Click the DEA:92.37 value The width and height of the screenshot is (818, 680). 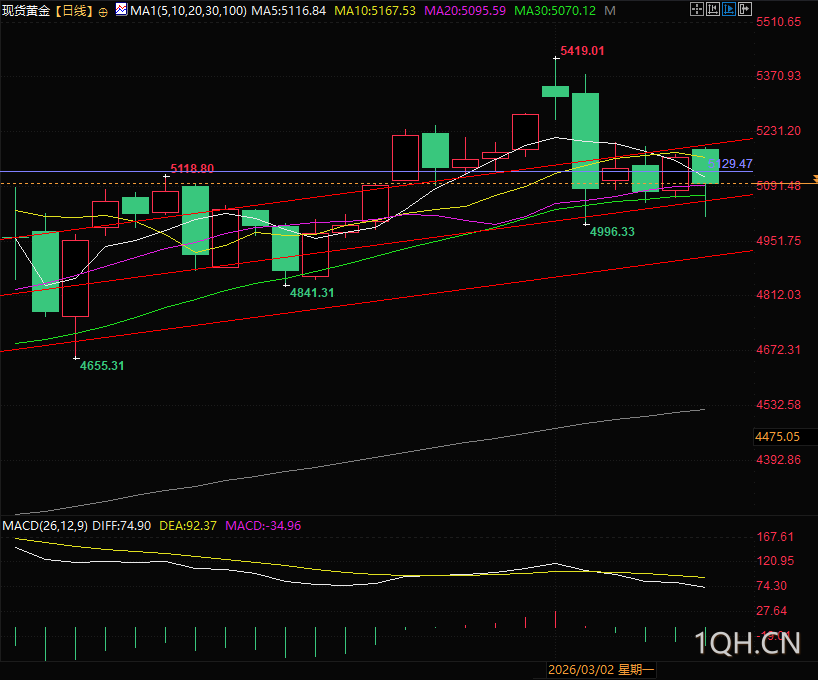click(x=188, y=526)
